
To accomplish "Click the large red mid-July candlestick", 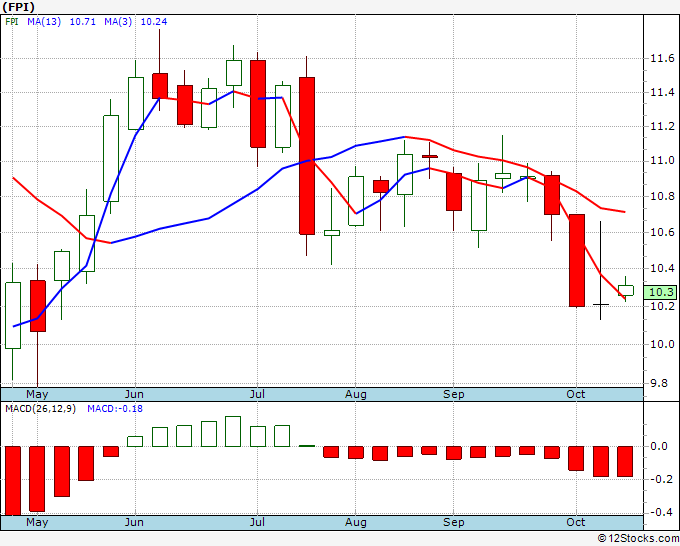I will coord(307,156).
